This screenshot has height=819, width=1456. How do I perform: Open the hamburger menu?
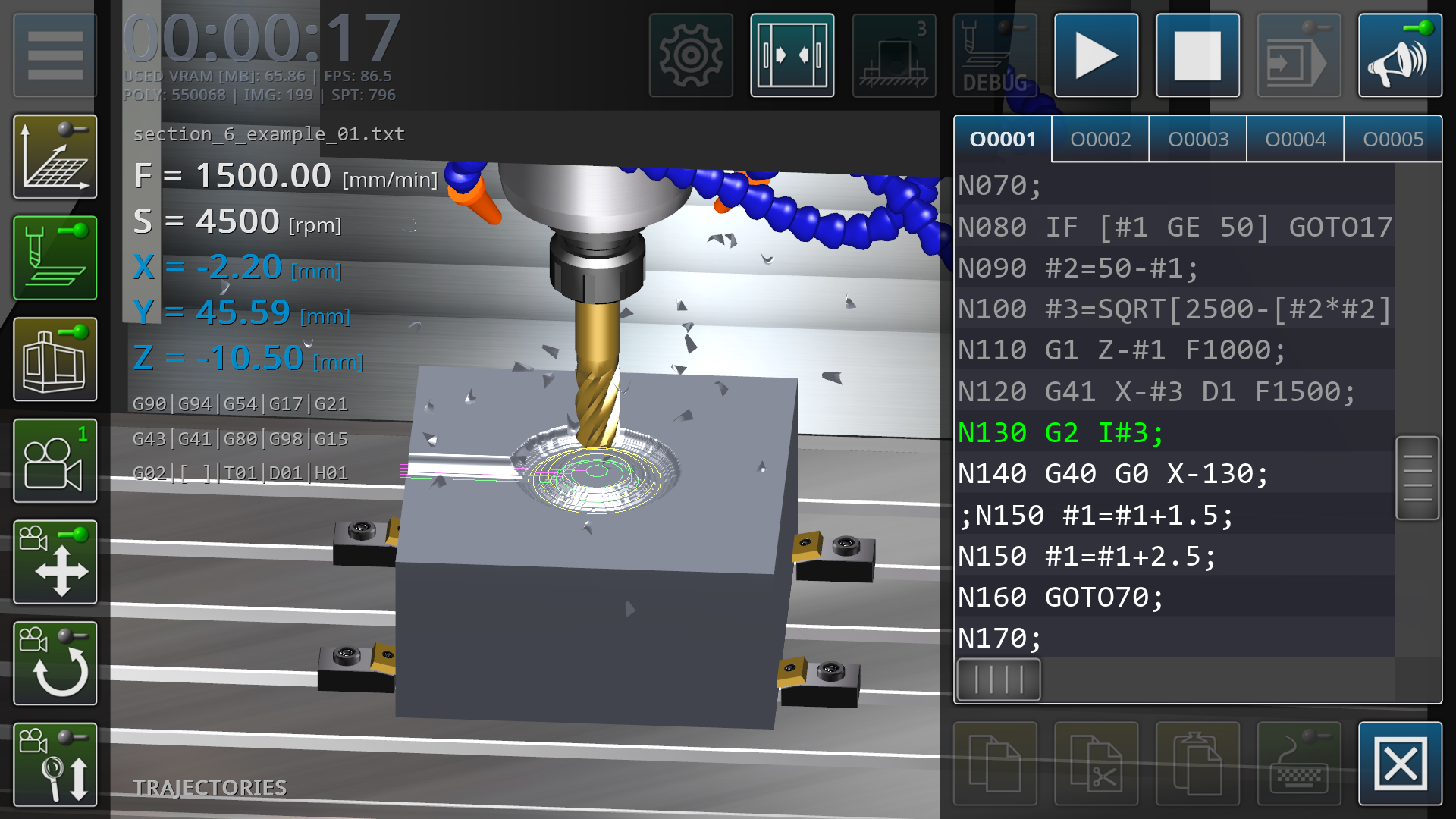tap(55, 55)
